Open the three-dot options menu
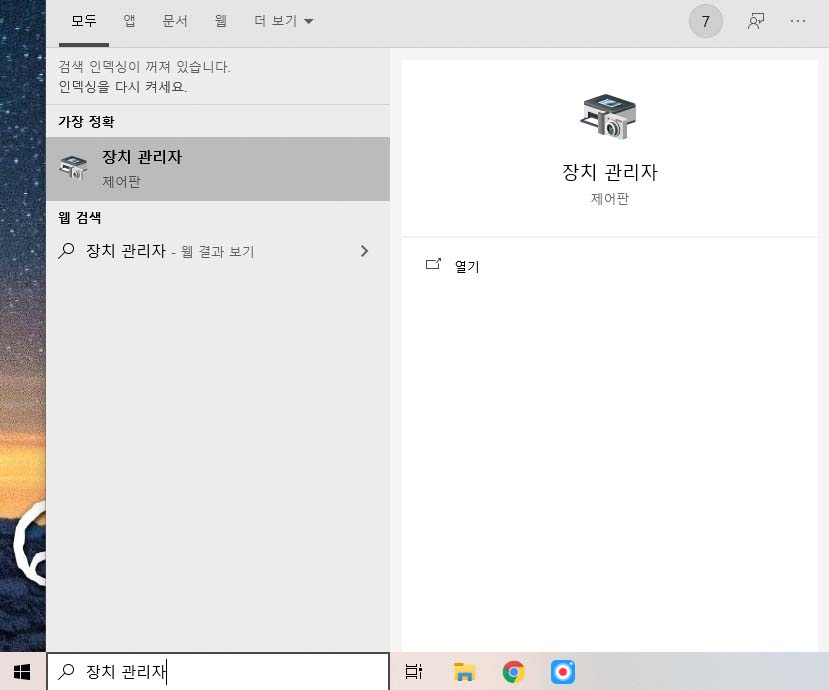Screen dimensions: 829x690 (x=798, y=21)
